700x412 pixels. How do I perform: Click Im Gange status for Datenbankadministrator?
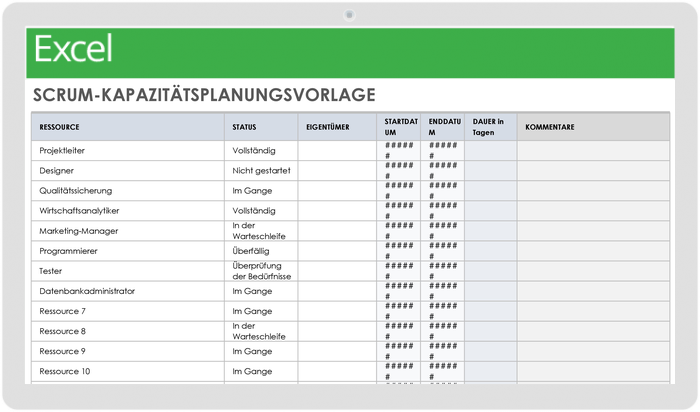[261, 291]
